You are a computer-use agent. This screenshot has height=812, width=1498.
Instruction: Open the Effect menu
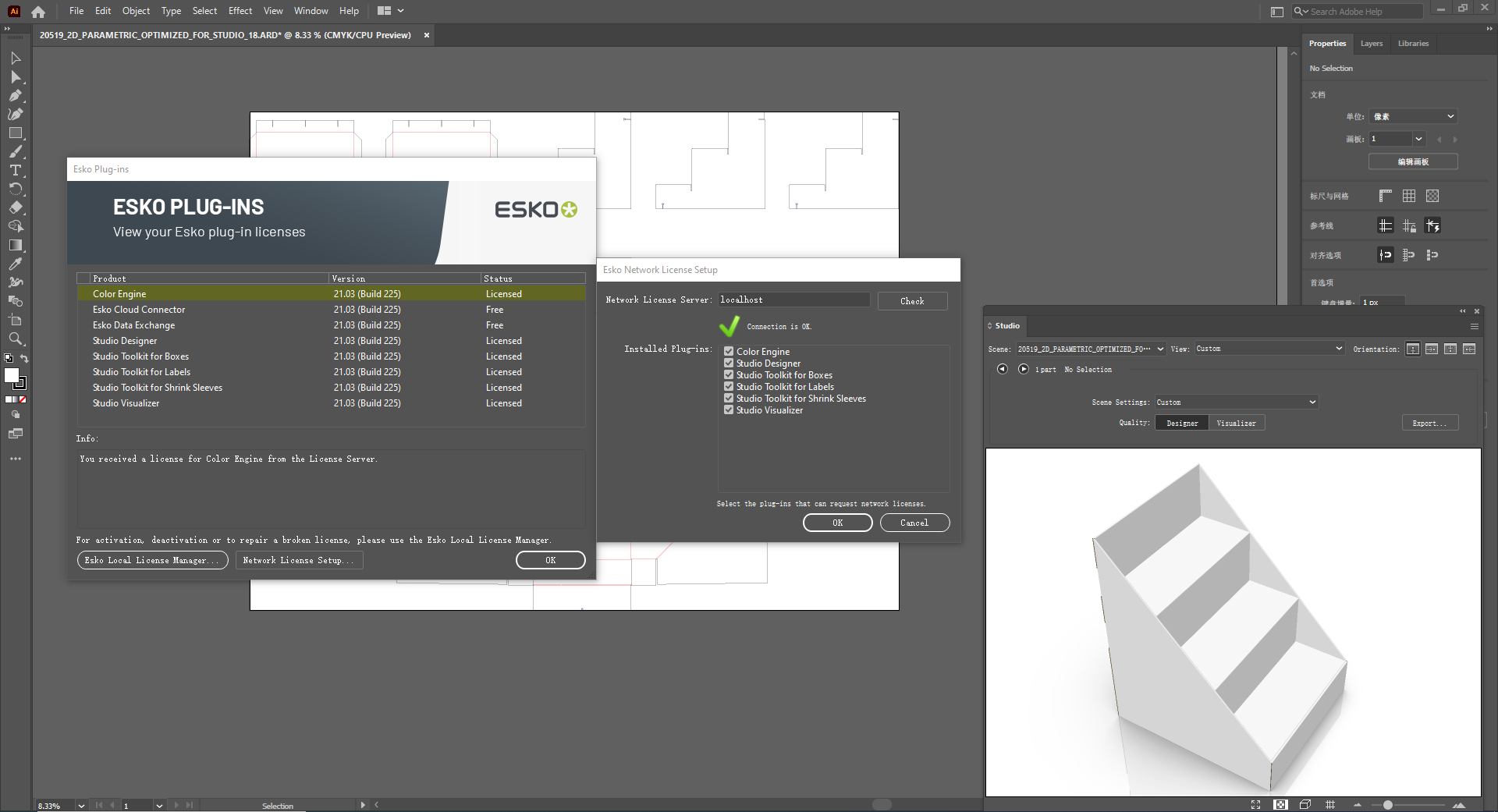pos(240,11)
